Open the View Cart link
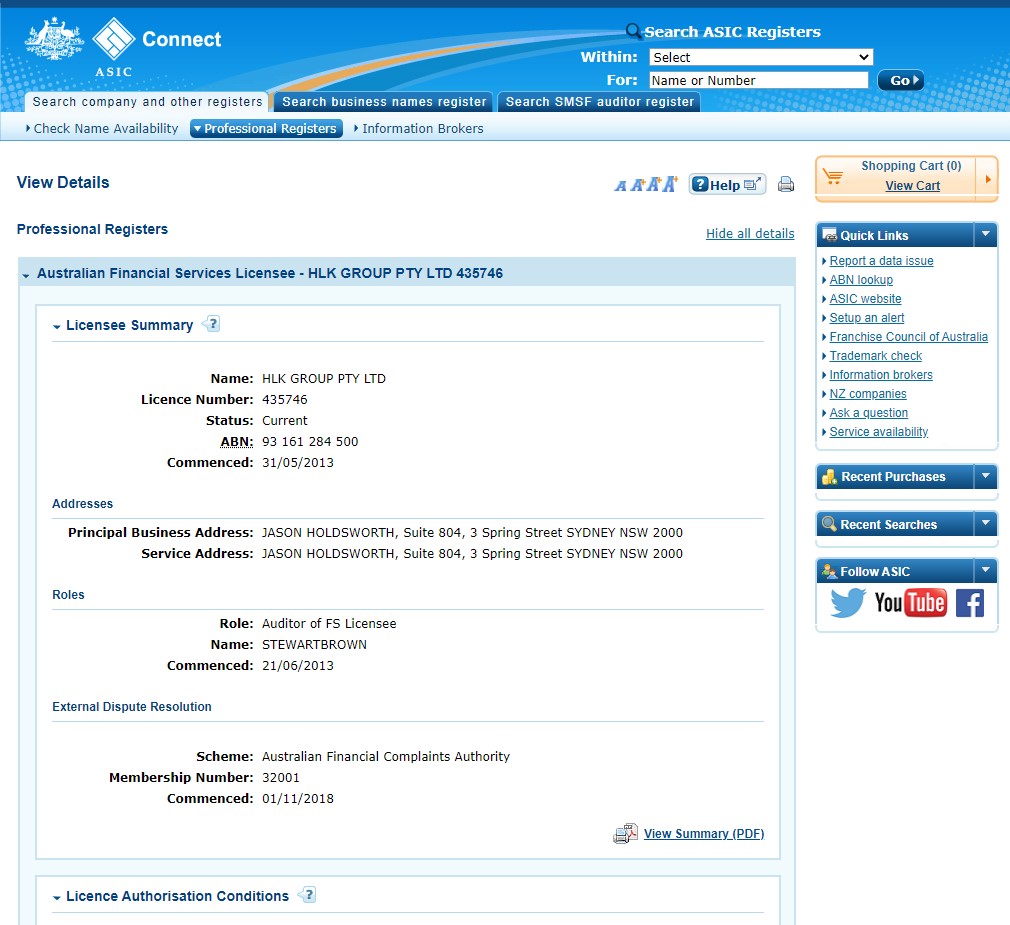The height and width of the screenshot is (925, 1010). pos(912,186)
